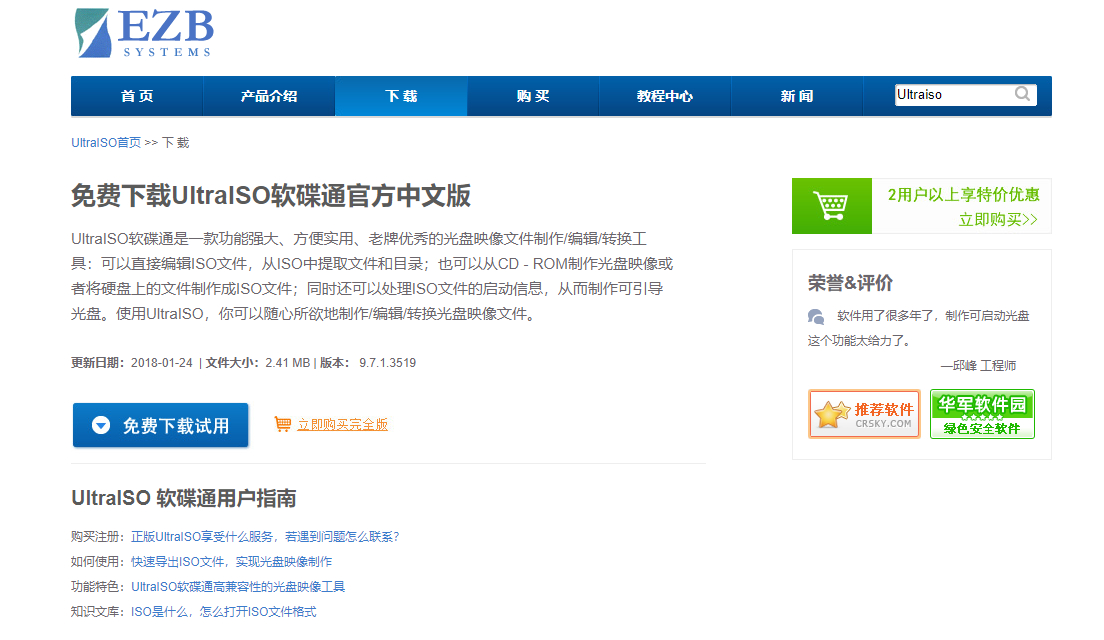Open the 华军软件园 绿色安全软件 badge
Screen dimensions: 1104x640
point(982,414)
